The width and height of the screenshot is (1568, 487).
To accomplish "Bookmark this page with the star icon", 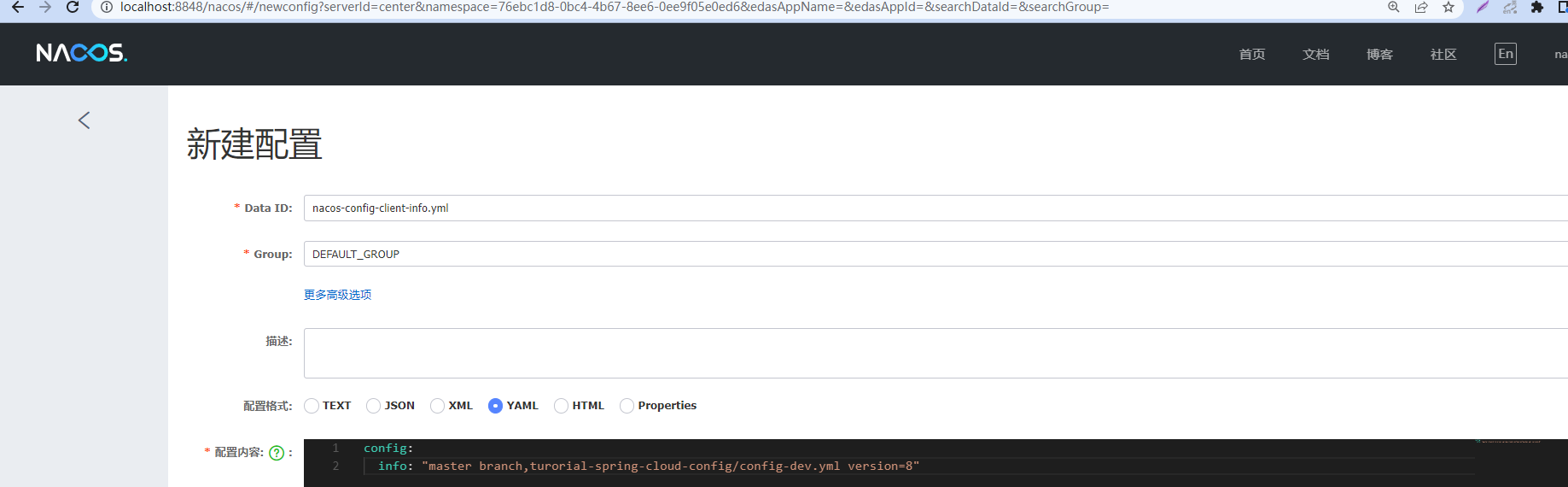I will click(x=1449, y=7).
